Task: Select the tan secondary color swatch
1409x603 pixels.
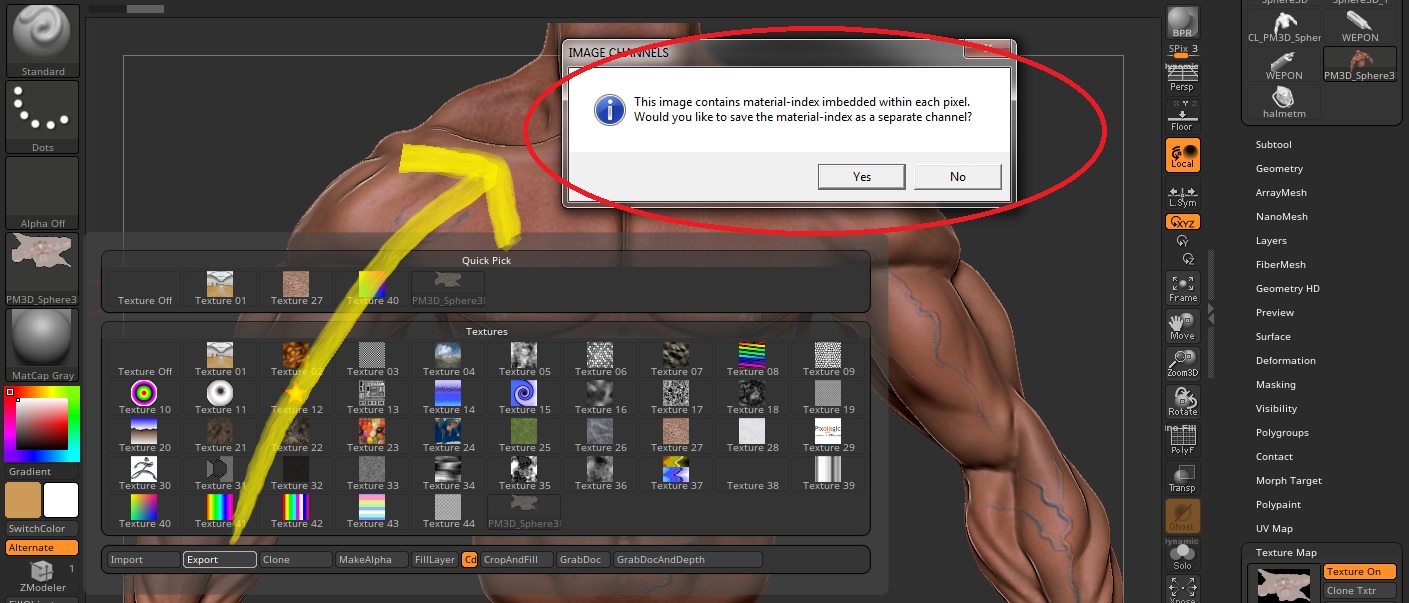Action: pyautogui.click(x=23, y=500)
